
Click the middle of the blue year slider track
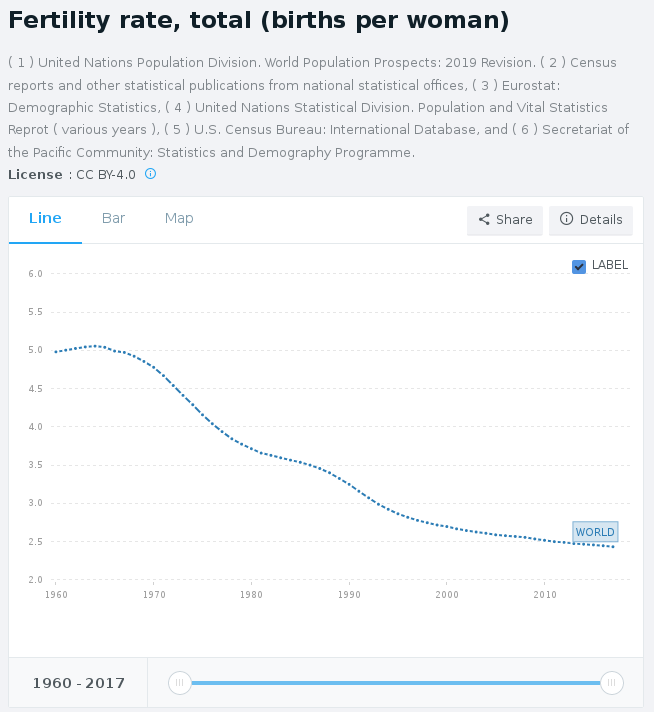395,683
